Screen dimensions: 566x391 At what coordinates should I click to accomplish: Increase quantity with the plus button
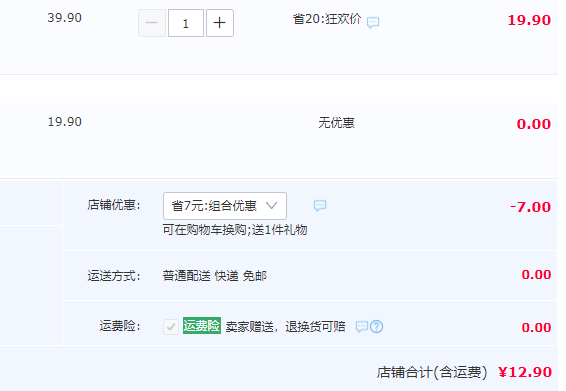(x=219, y=23)
